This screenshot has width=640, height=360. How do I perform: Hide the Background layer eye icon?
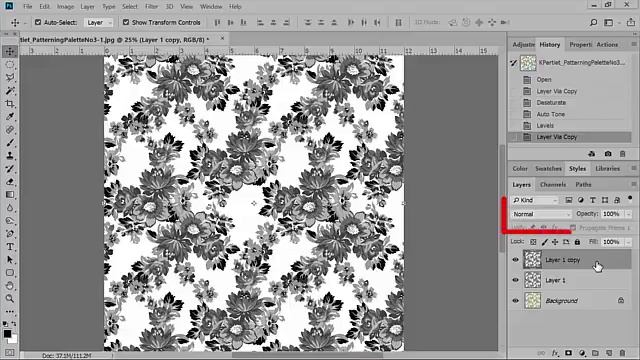tap(516, 301)
